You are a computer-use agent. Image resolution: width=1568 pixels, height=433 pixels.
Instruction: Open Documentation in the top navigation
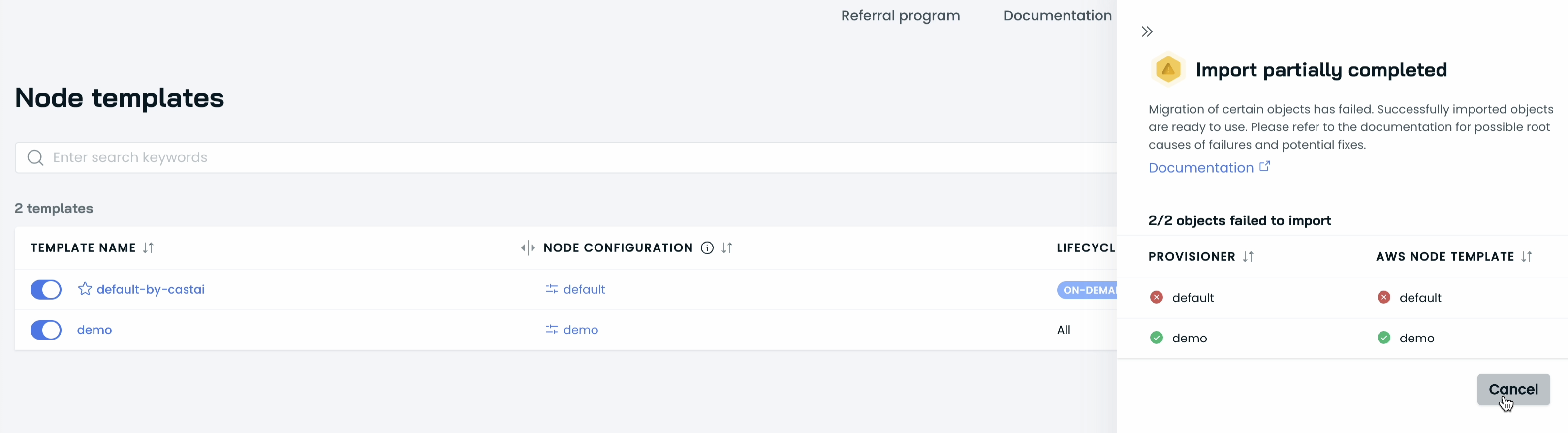coord(1057,16)
